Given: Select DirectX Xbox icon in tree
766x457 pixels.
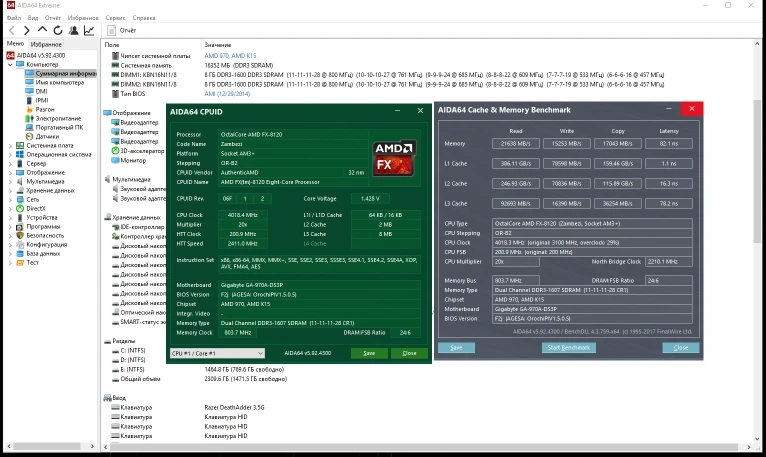Looking at the screenshot, I should click(20, 208).
